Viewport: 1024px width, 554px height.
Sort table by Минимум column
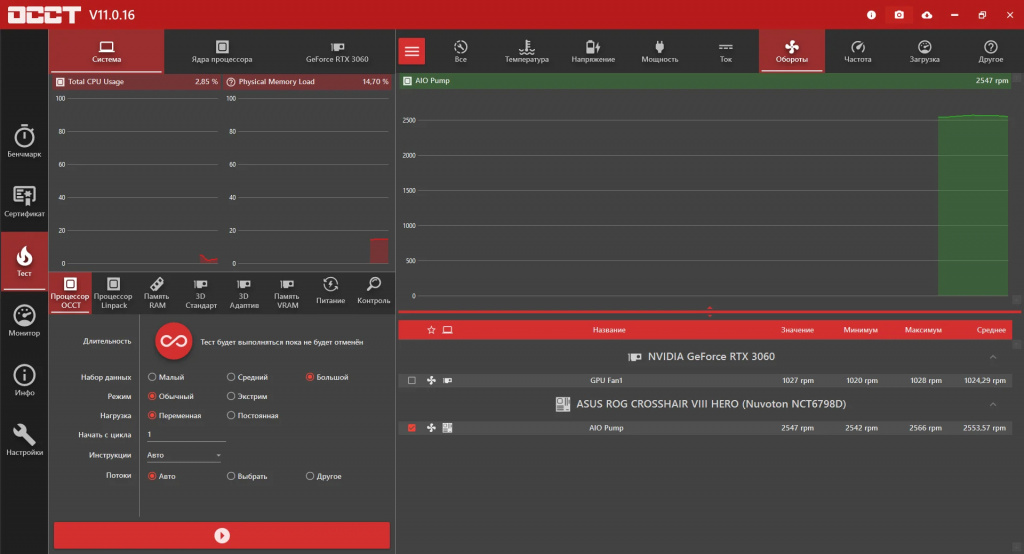point(860,330)
